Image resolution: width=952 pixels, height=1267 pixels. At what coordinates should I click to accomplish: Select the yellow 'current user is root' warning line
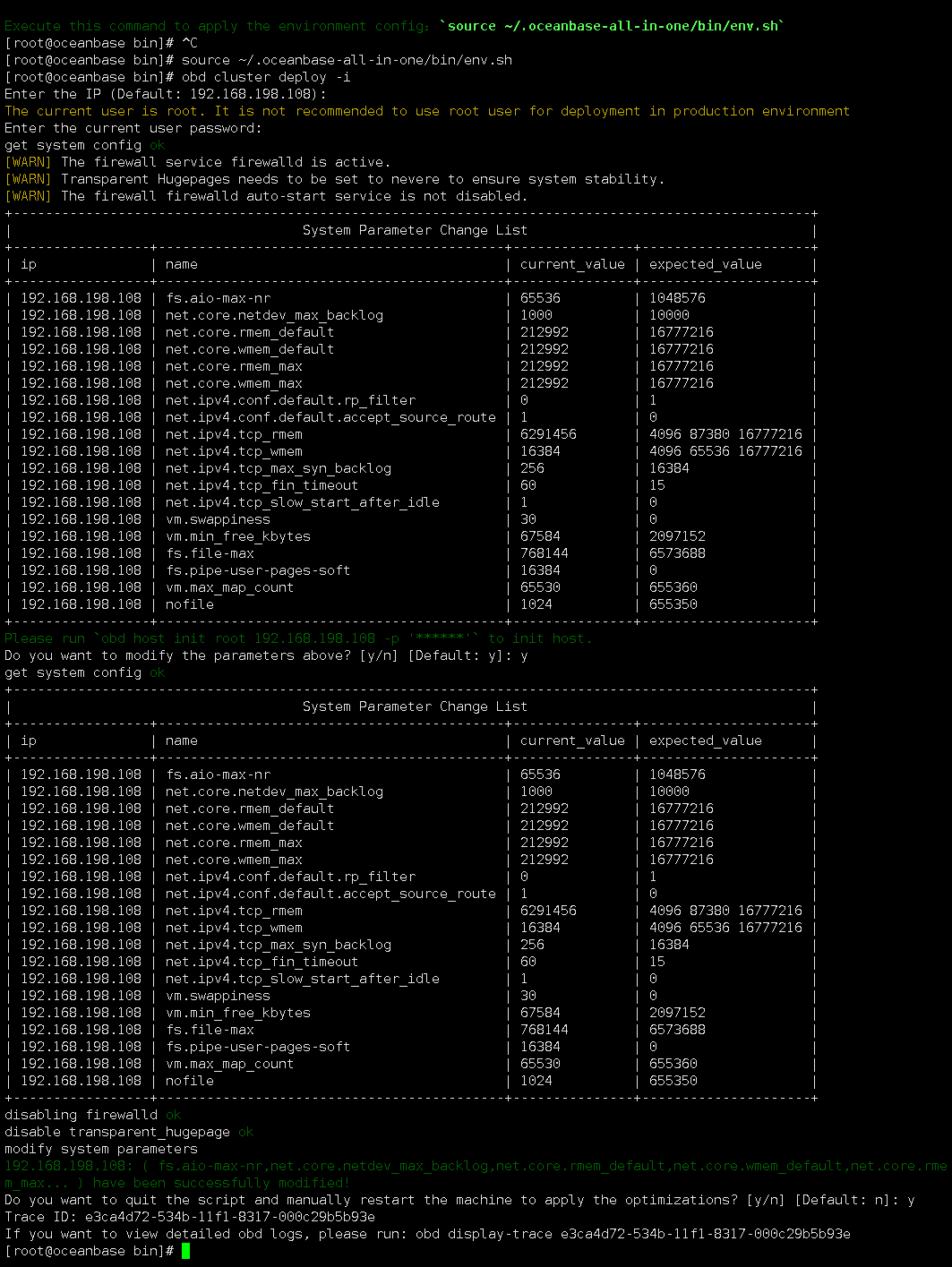[427, 111]
